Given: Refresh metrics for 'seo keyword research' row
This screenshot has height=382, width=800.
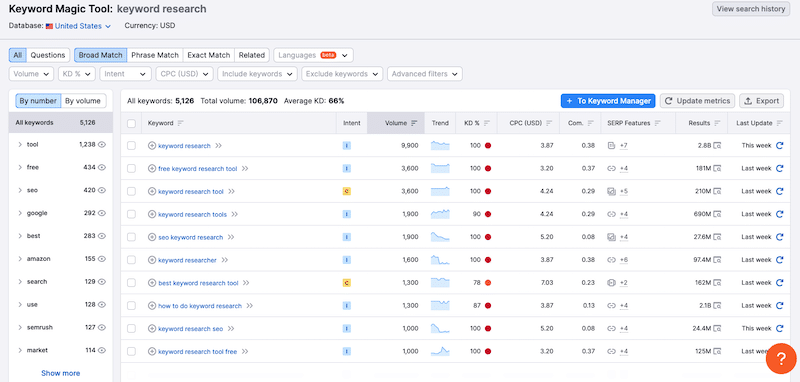Looking at the screenshot, I should [x=779, y=237].
